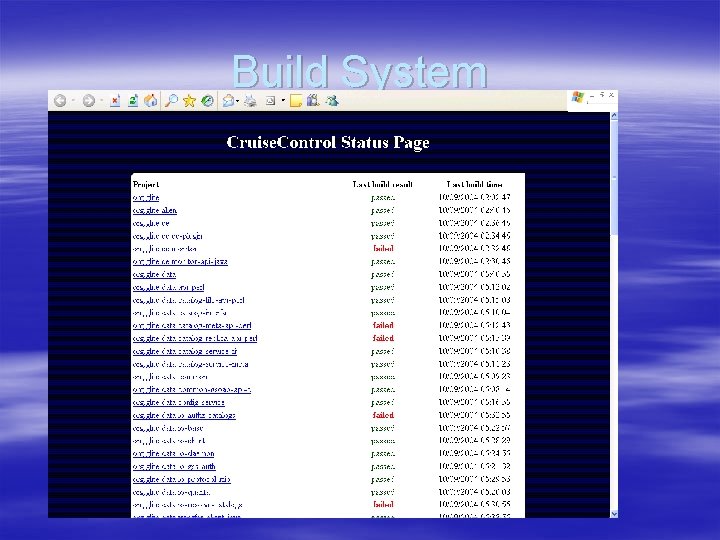Click the "CruiseControl Status Page" heading
The image size is (720, 540).
click(328, 142)
